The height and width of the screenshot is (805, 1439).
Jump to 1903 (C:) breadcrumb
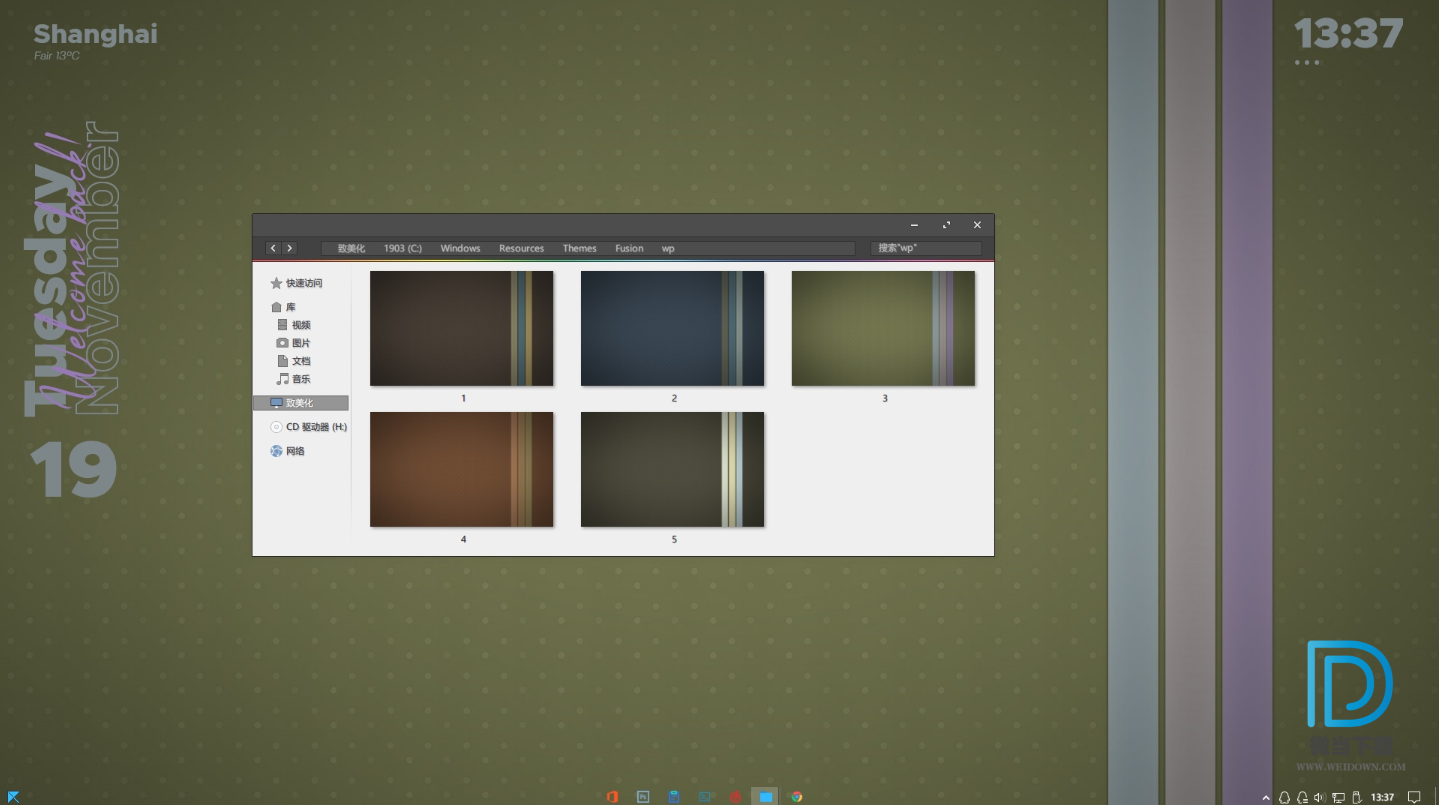pos(403,248)
